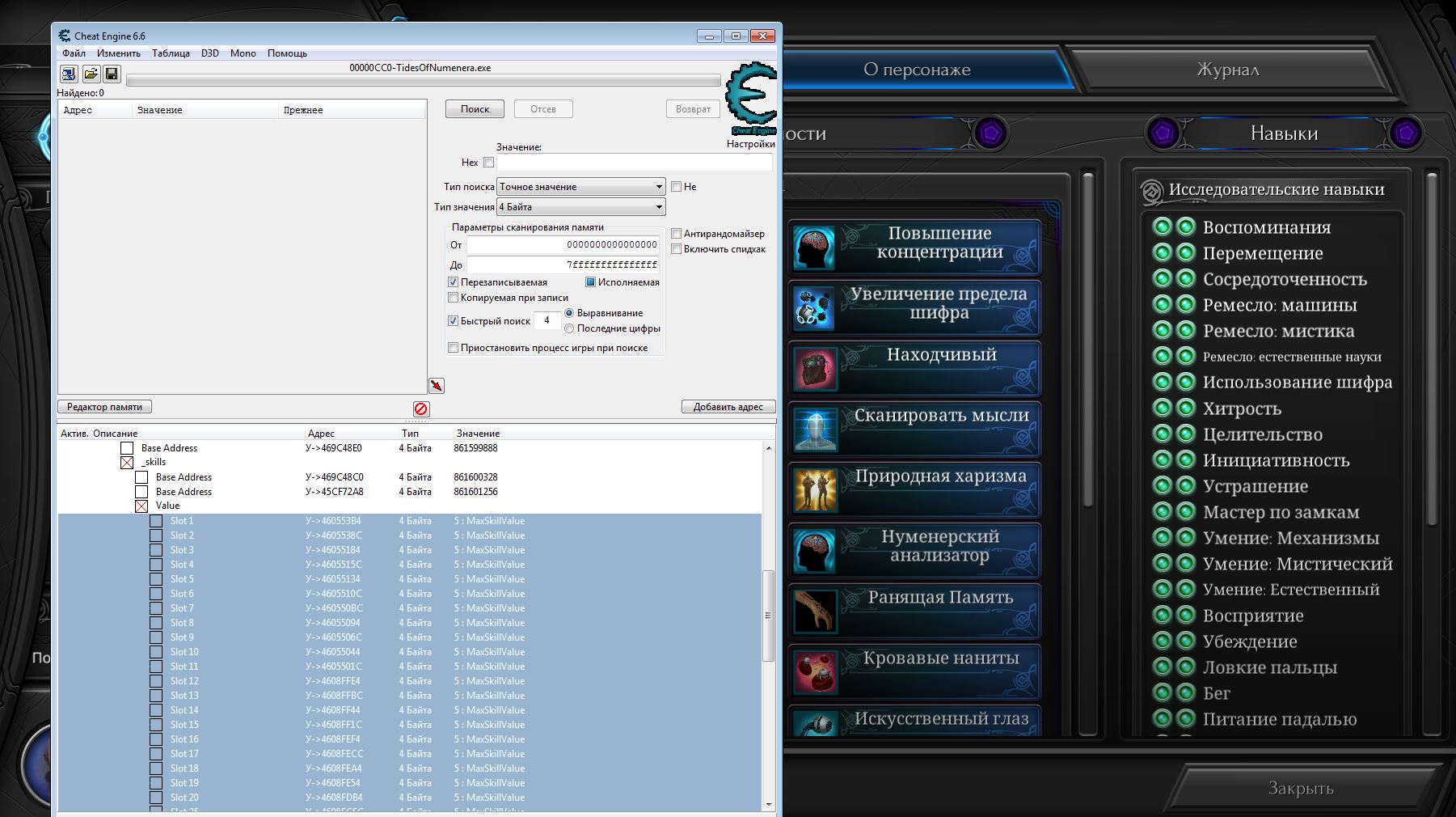Toggle the Быстрый поиск checkbox

454,321
